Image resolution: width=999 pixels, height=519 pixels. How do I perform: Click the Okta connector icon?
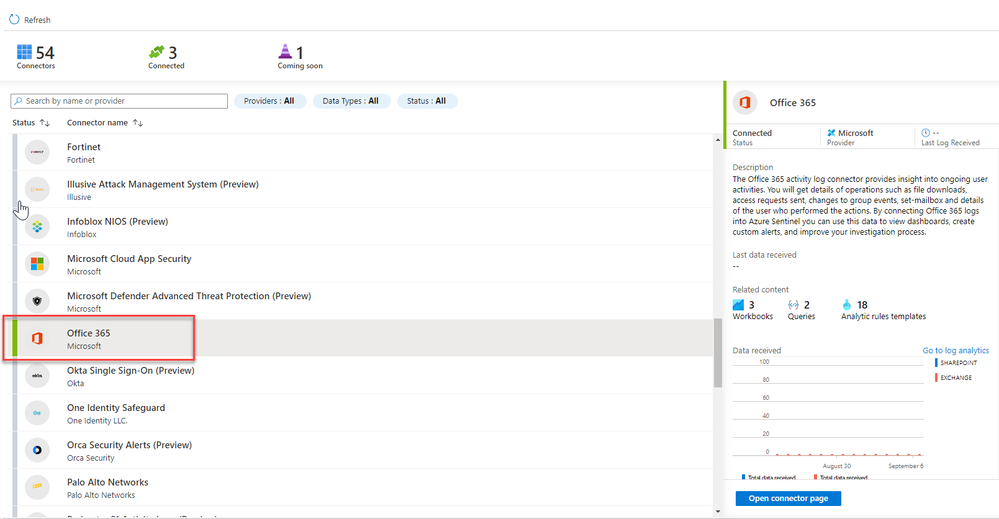pyautogui.click(x=37, y=376)
